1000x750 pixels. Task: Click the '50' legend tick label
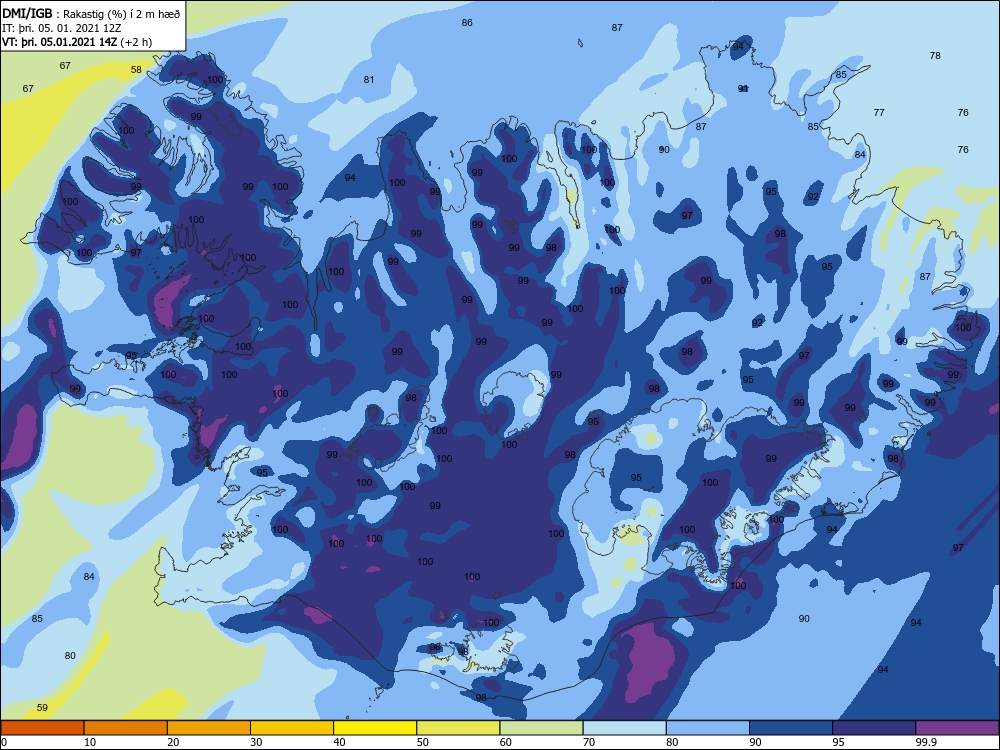(x=422, y=742)
